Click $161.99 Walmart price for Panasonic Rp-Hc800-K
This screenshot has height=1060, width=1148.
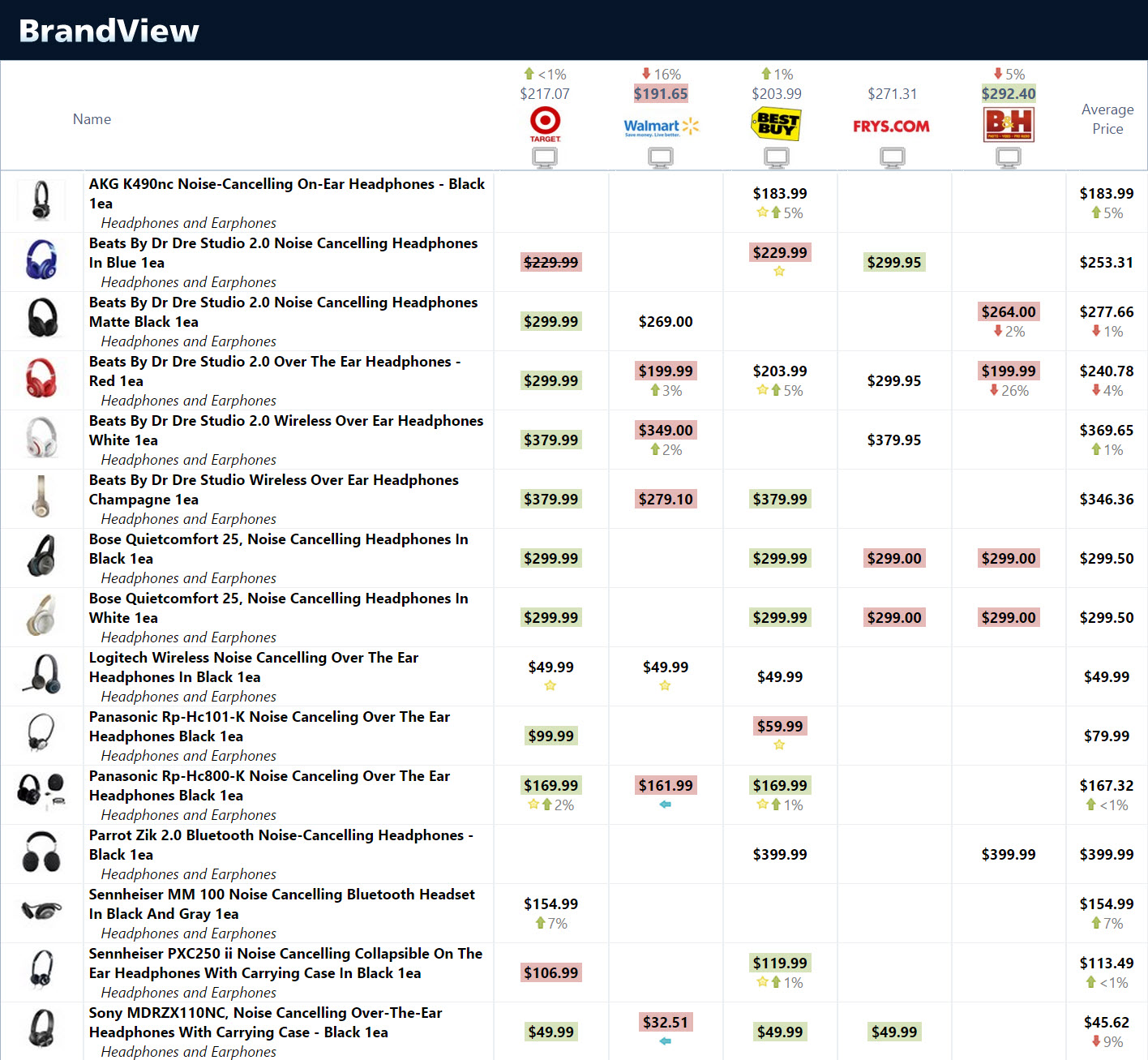[x=666, y=786]
